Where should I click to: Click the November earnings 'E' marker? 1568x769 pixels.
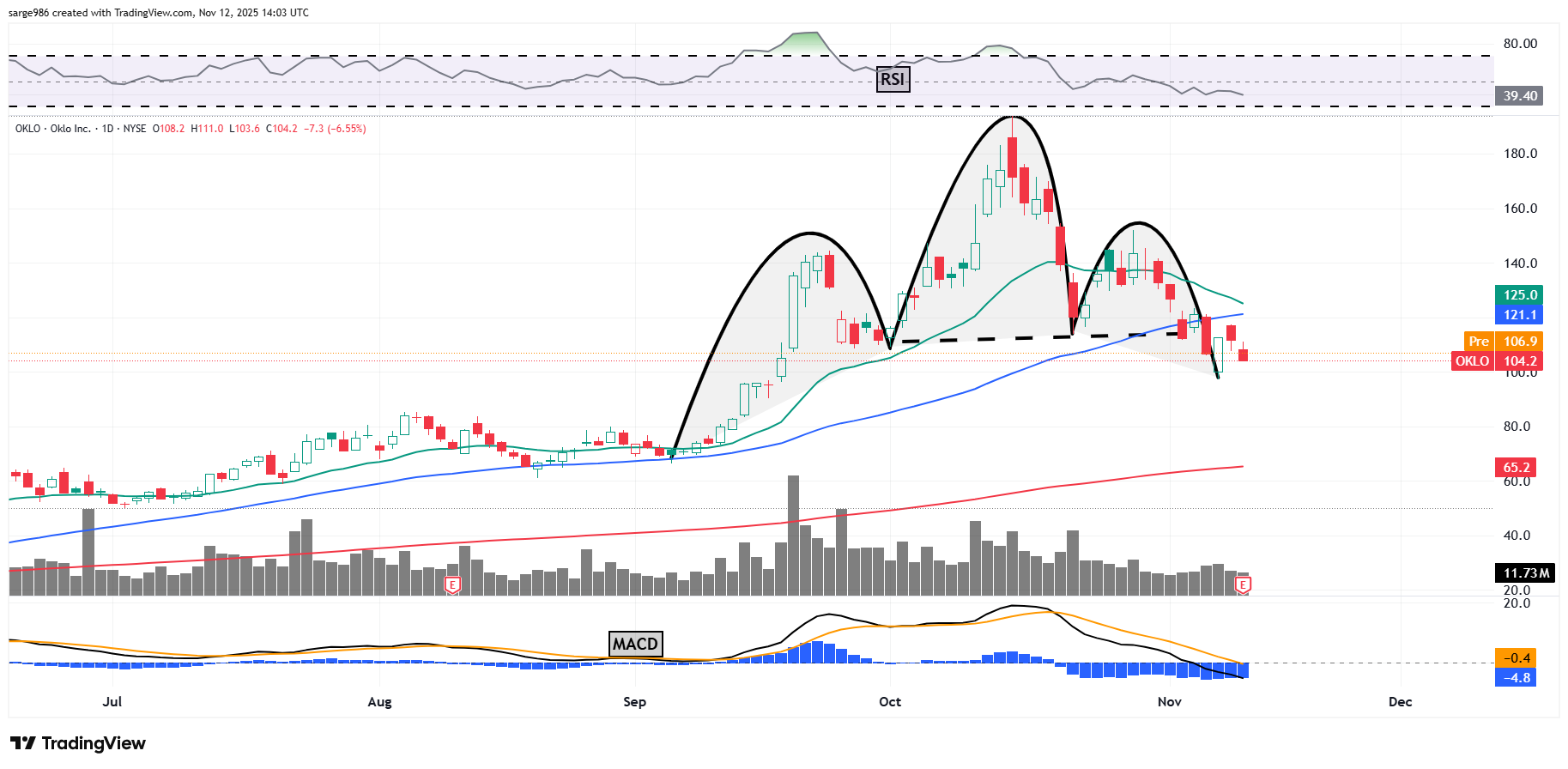[x=1242, y=585]
